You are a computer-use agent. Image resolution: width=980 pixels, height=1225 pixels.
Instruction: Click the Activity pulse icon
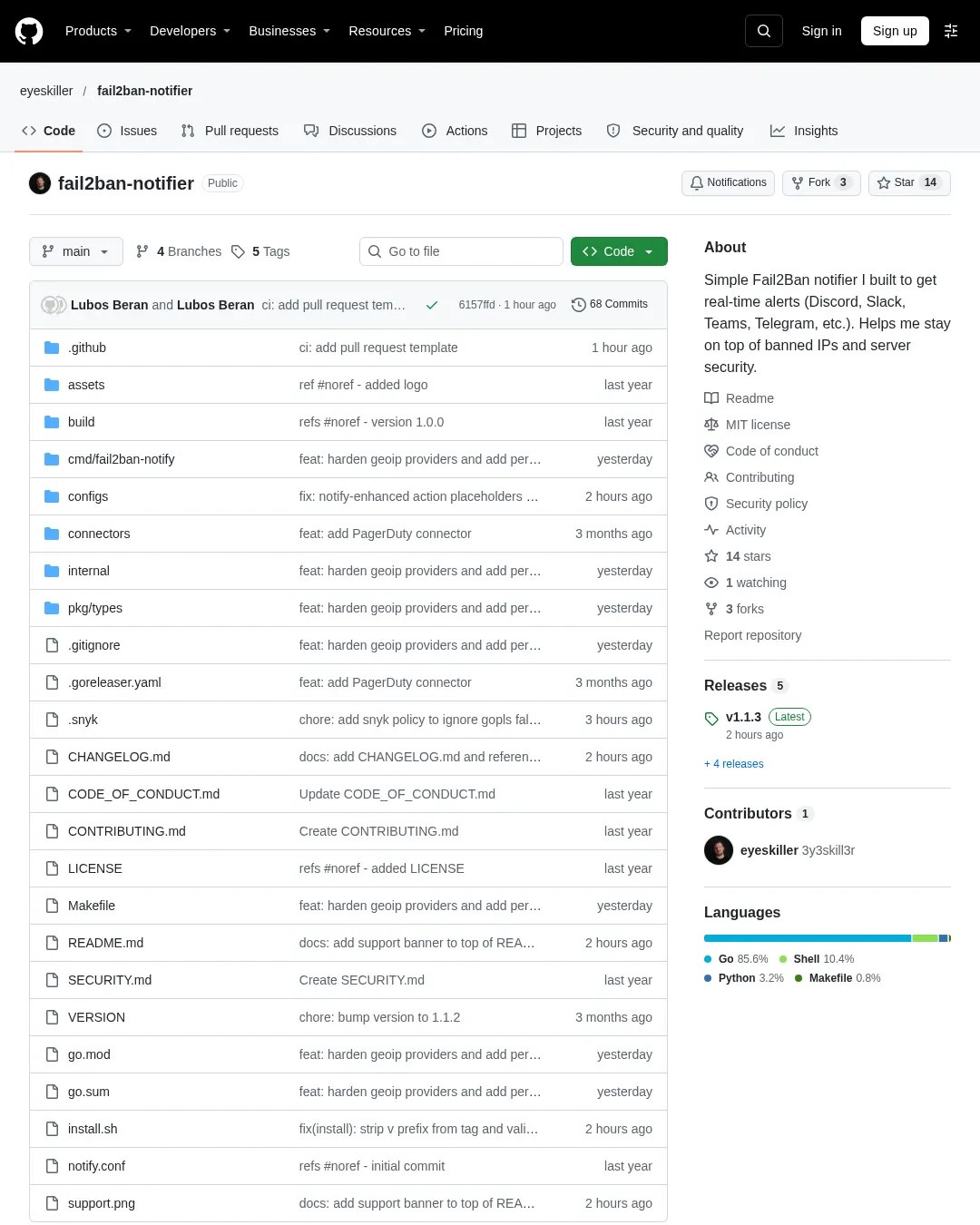pos(711,530)
